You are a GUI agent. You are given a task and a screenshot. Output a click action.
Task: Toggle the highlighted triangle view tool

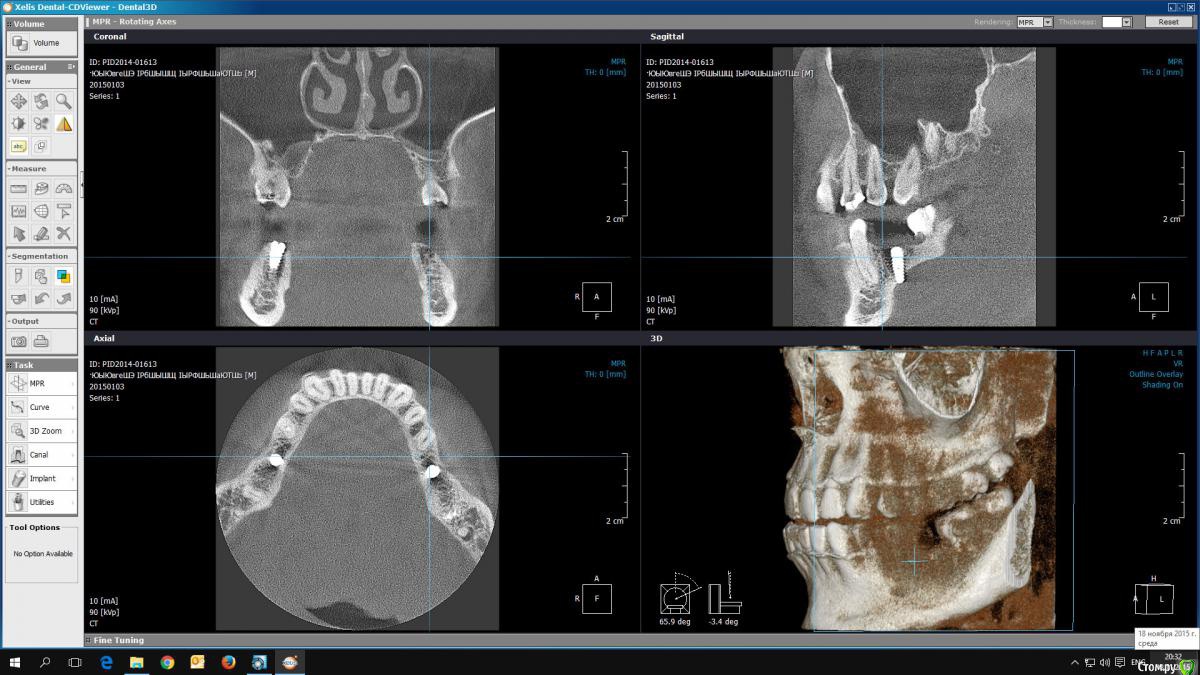tap(64, 124)
